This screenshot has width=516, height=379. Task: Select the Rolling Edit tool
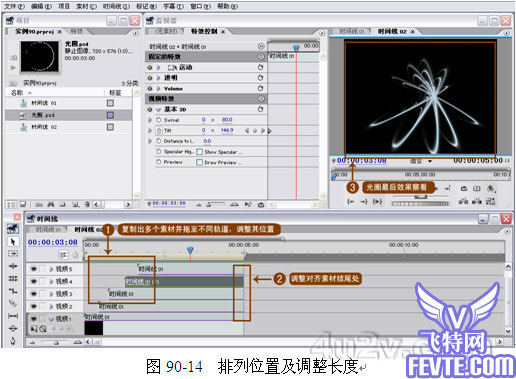click(13, 278)
